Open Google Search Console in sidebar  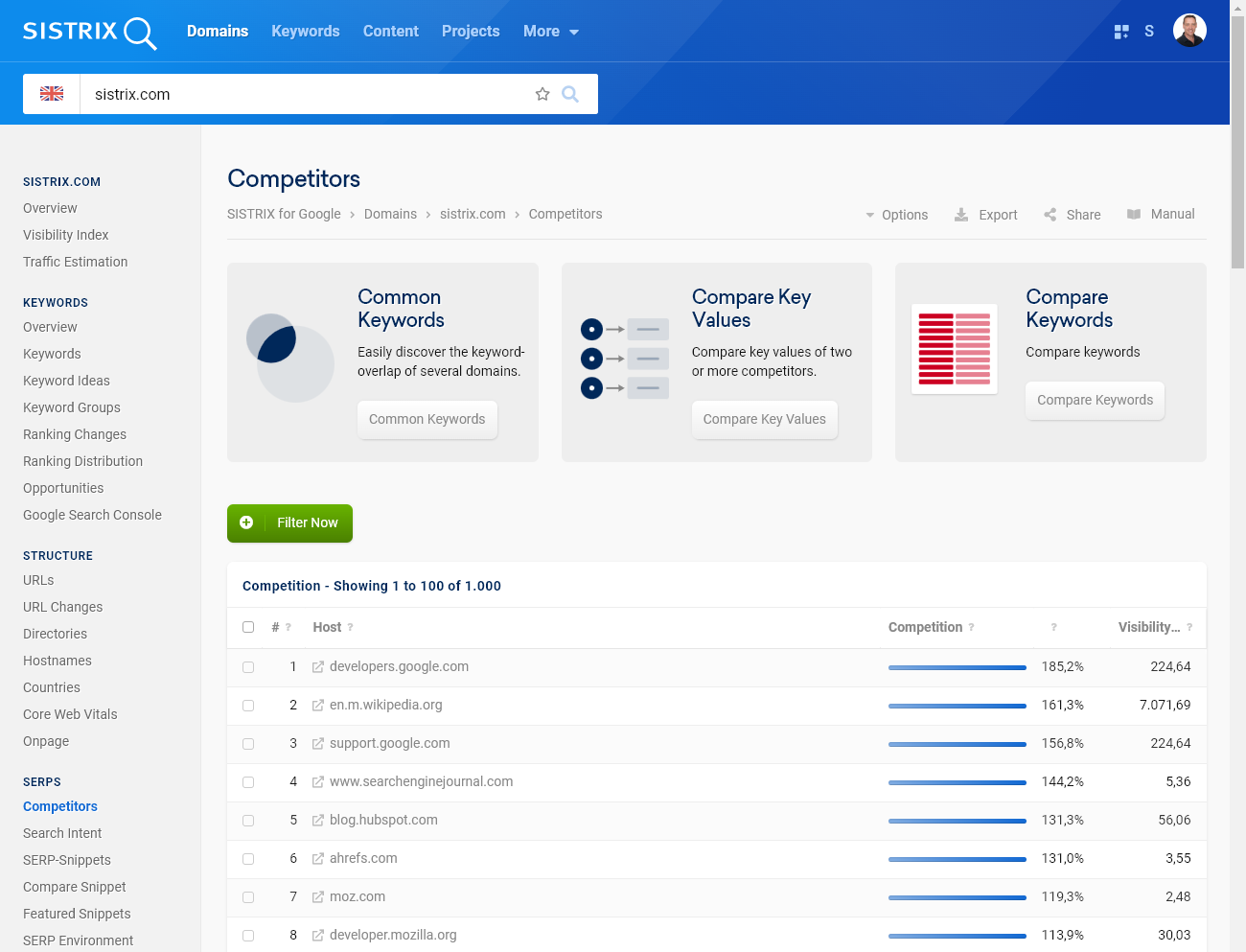click(92, 515)
